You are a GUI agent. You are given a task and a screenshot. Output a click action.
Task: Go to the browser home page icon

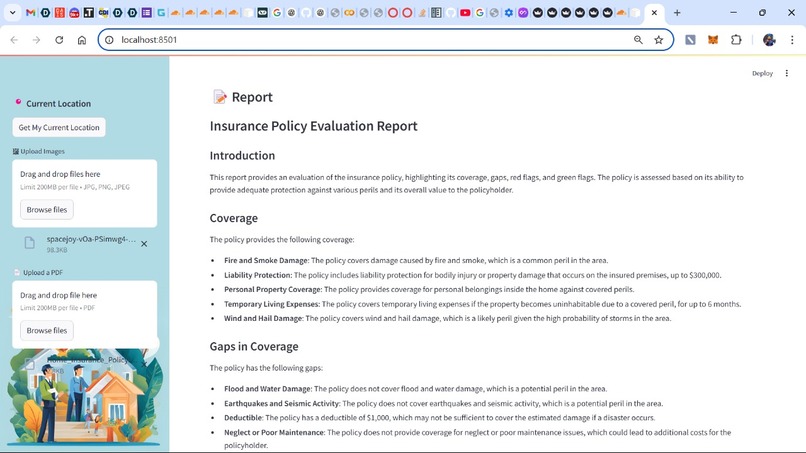coord(82,40)
